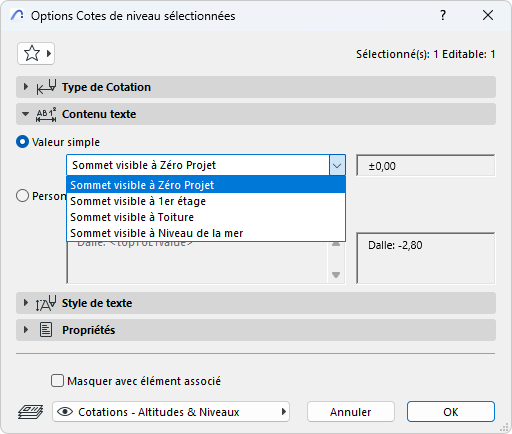Viewport: 512px width, 434px height.
Task: Confirm with the OK button
Action: tap(451, 412)
